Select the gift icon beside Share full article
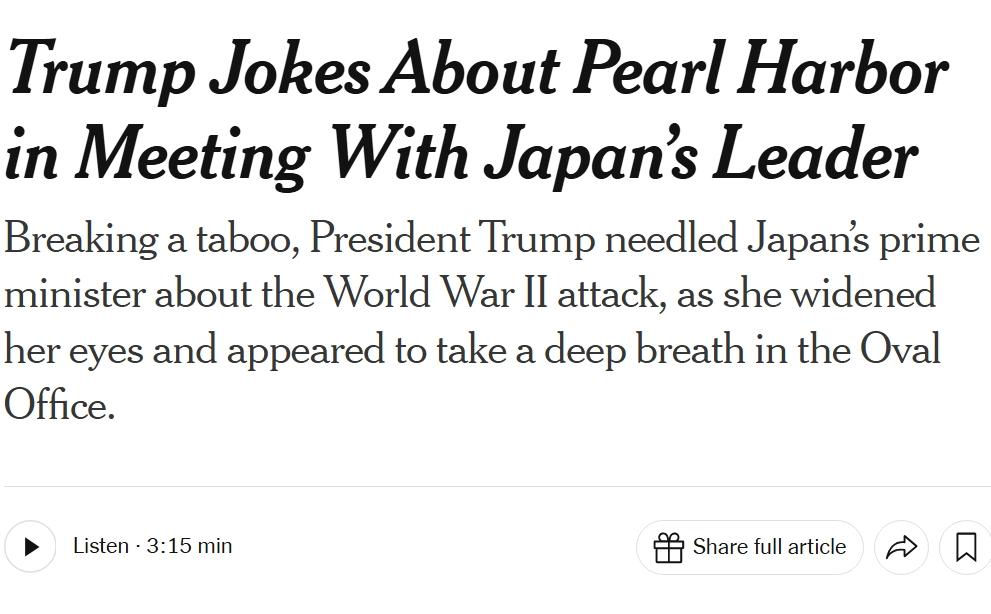 click(669, 547)
